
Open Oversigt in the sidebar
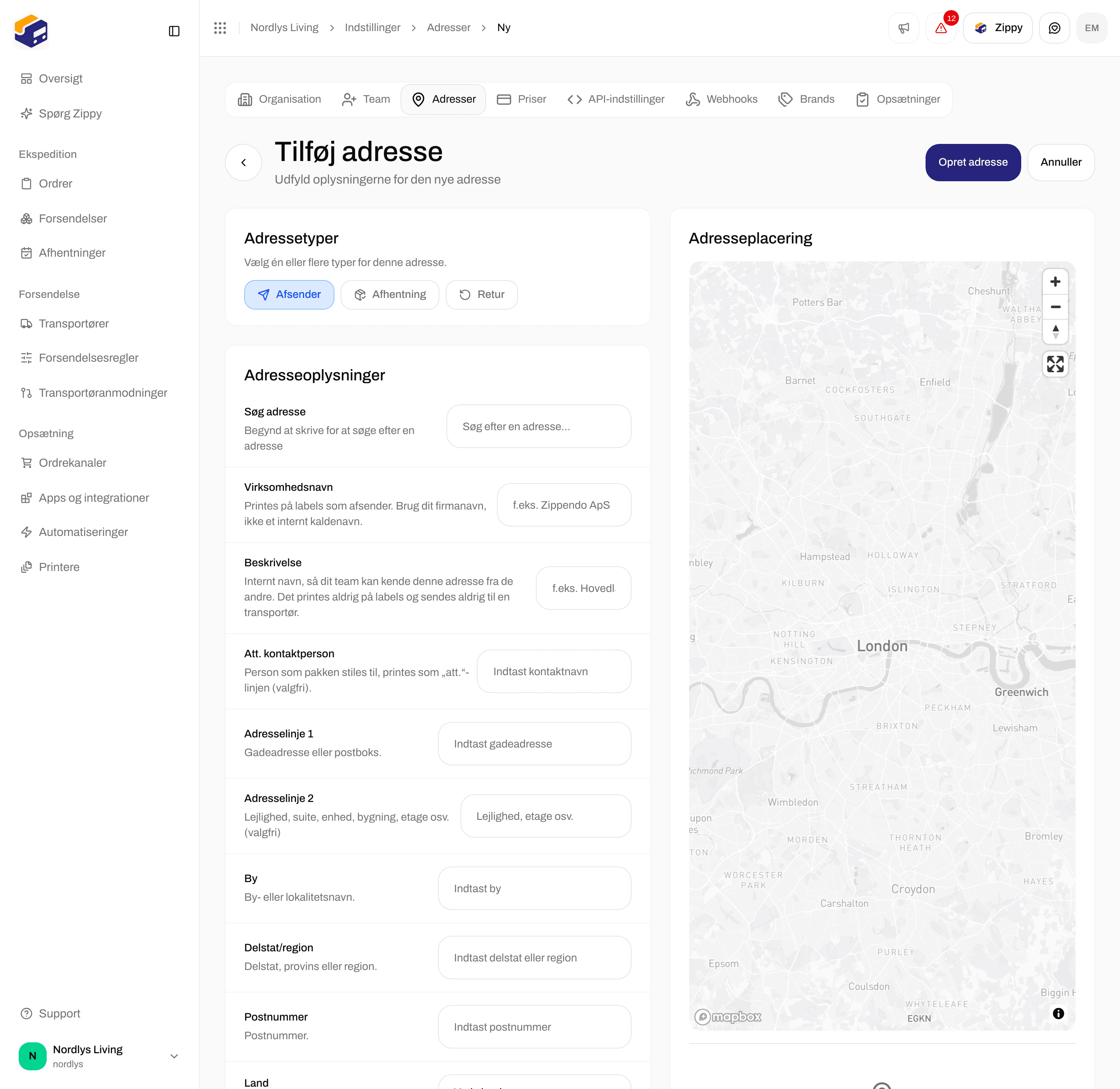[x=100, y=78]
